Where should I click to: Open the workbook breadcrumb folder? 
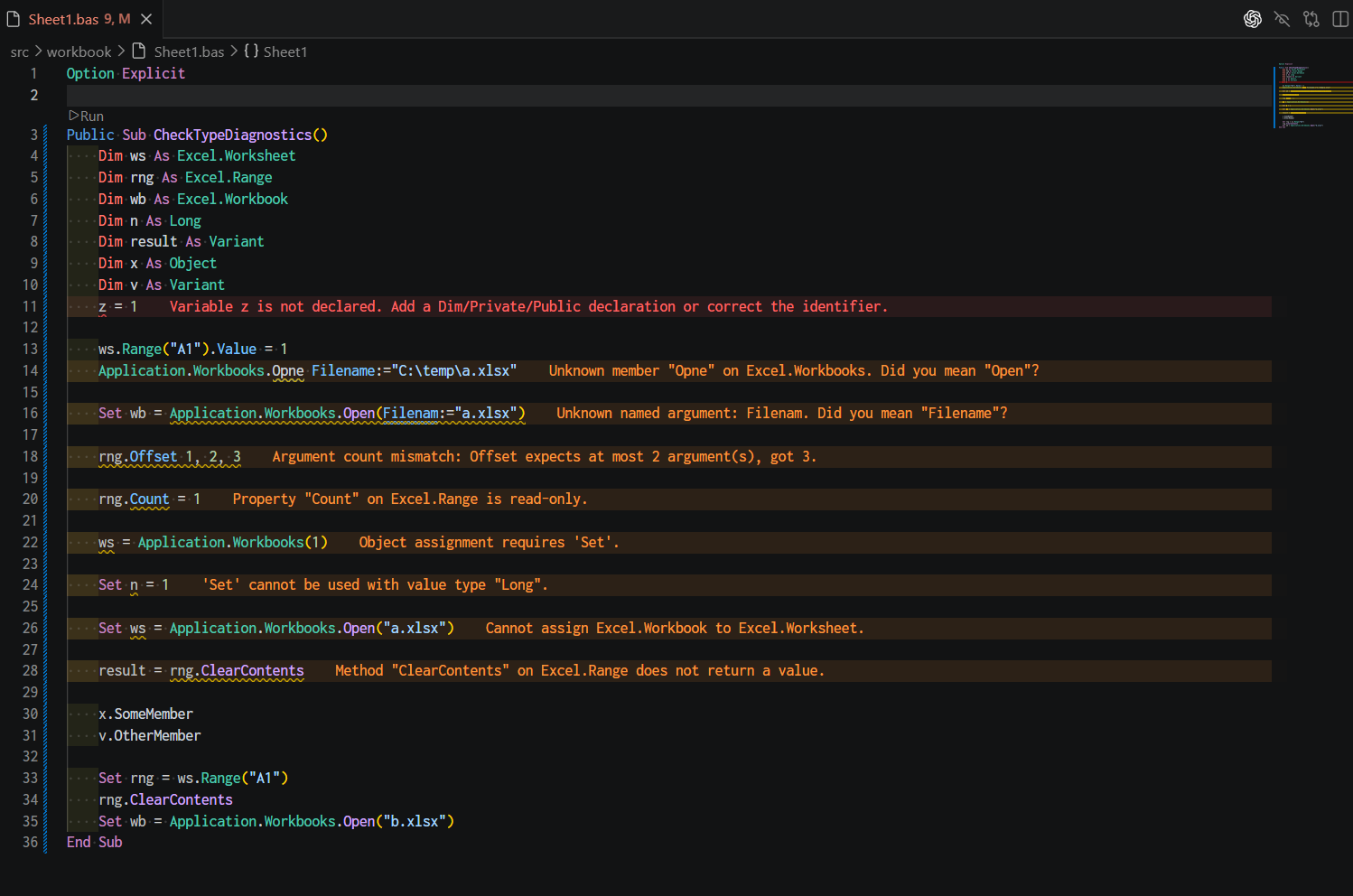(x=79, y=52)
